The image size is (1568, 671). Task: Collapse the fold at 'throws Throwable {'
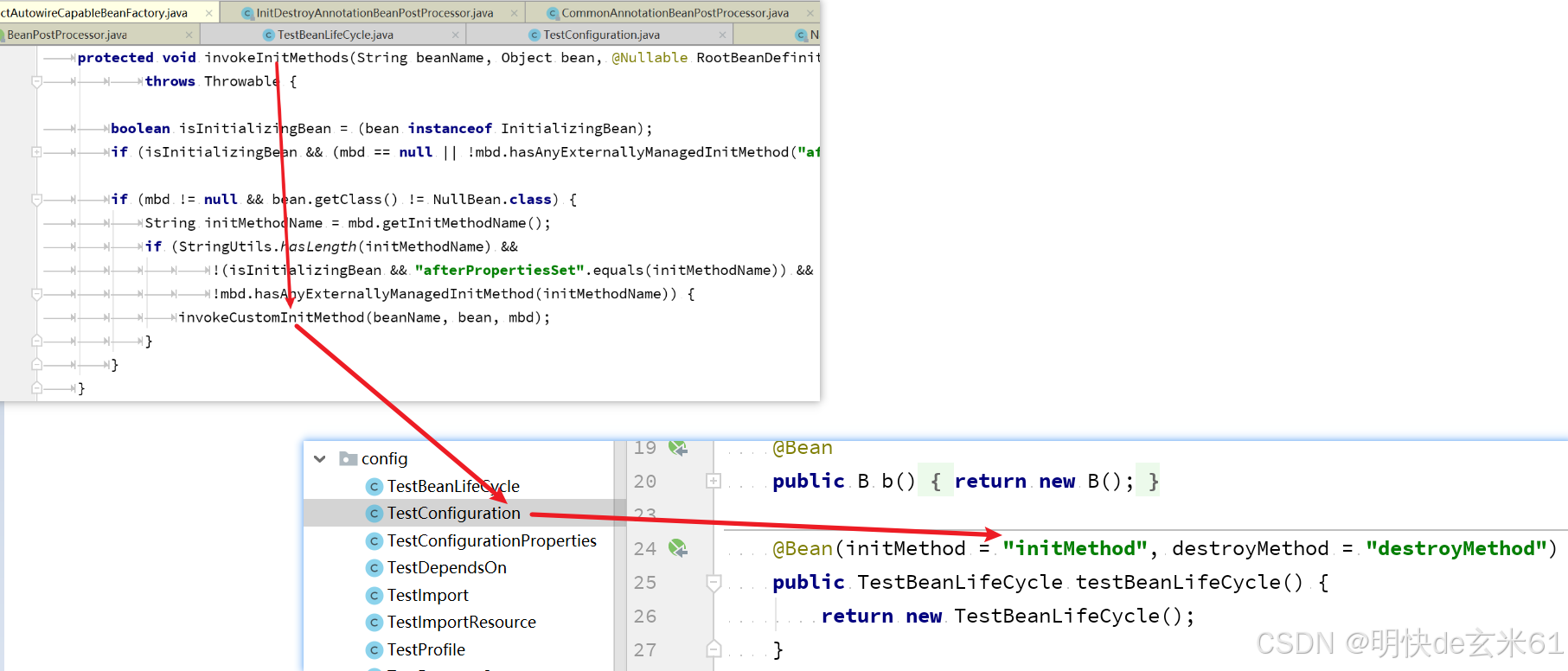pos(36,81)
